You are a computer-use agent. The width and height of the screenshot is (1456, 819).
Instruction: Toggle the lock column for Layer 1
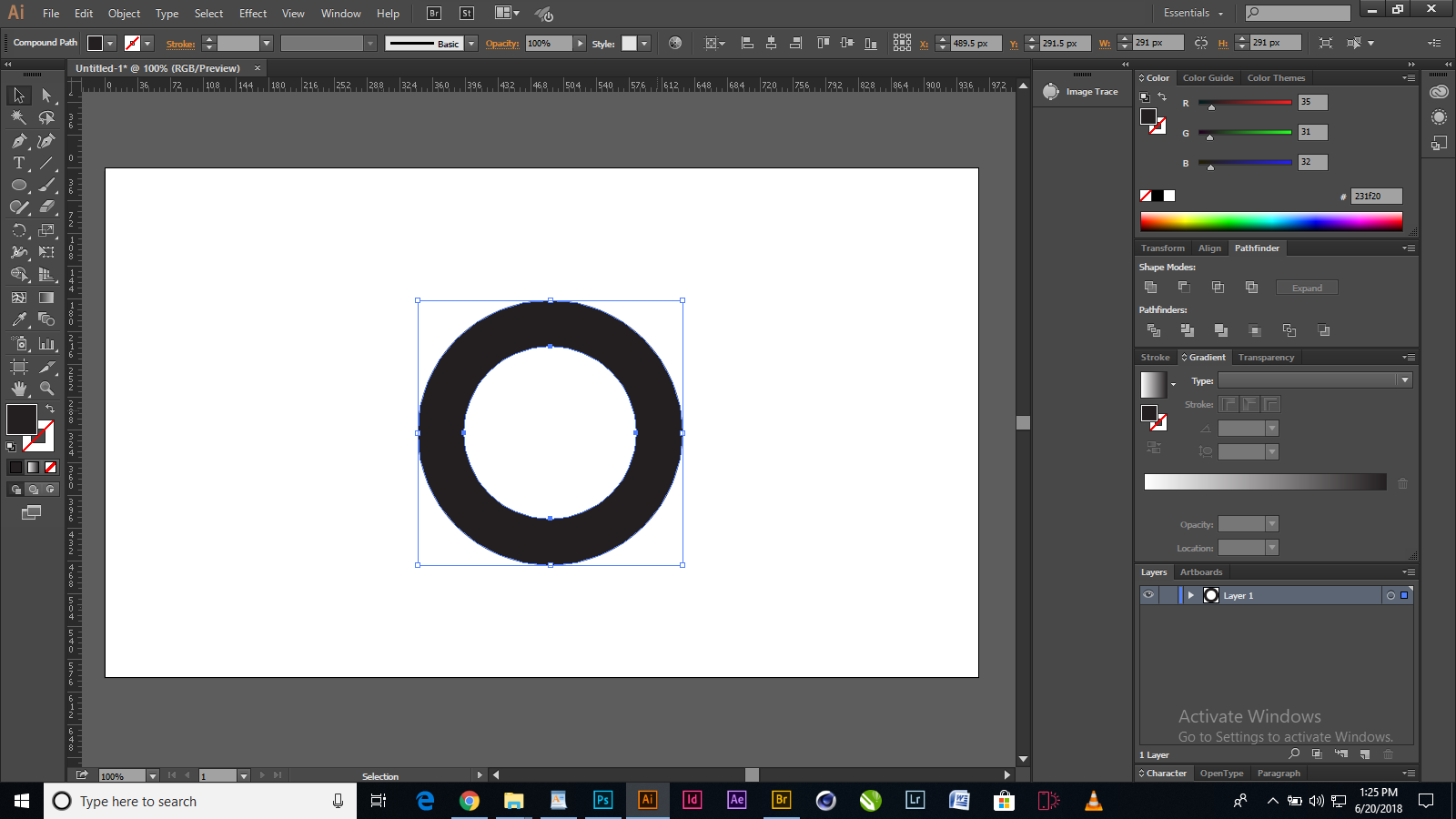point(1168,595)
